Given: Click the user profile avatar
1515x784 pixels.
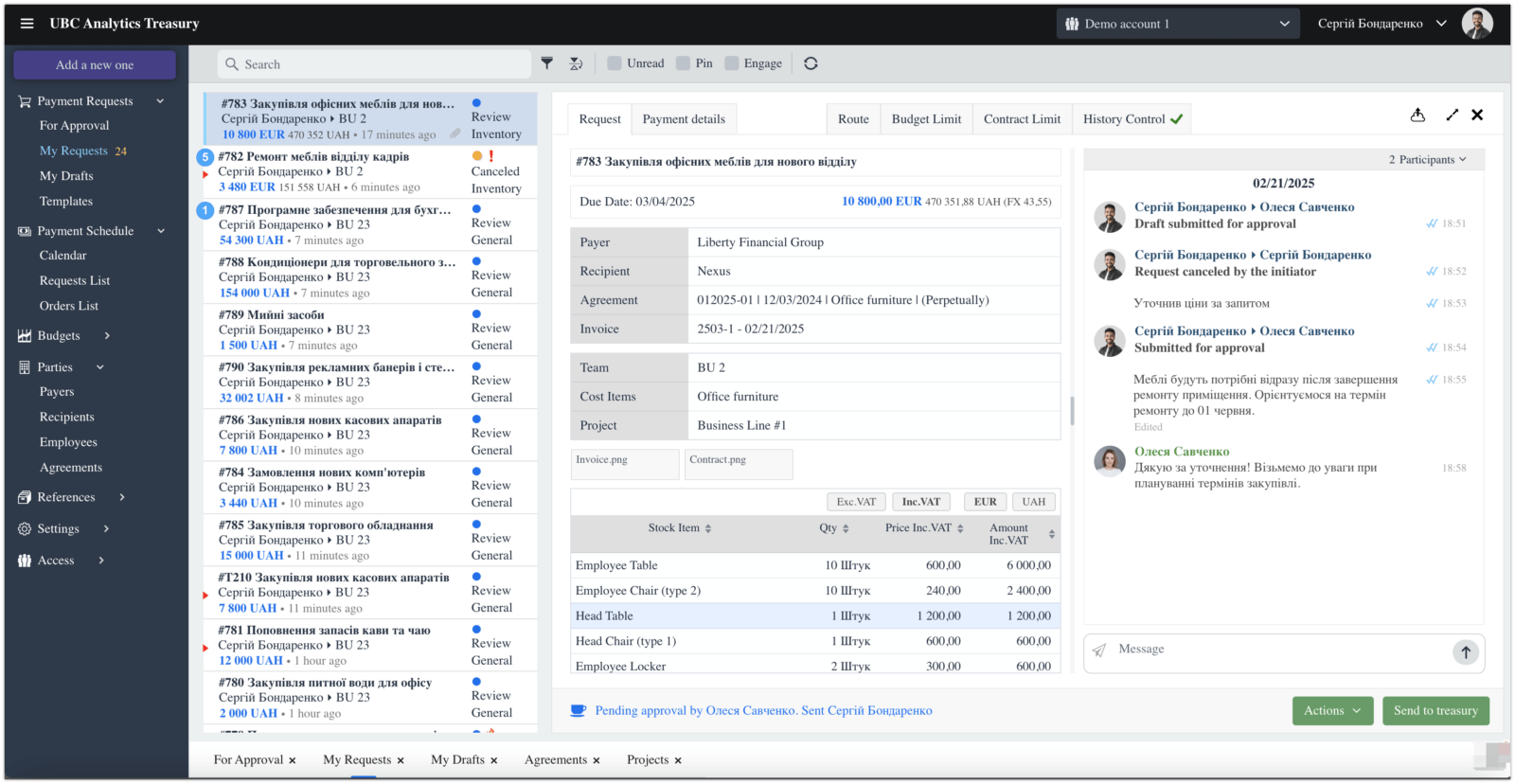Looking at the screenshot, I should [x=1477, y=24].
